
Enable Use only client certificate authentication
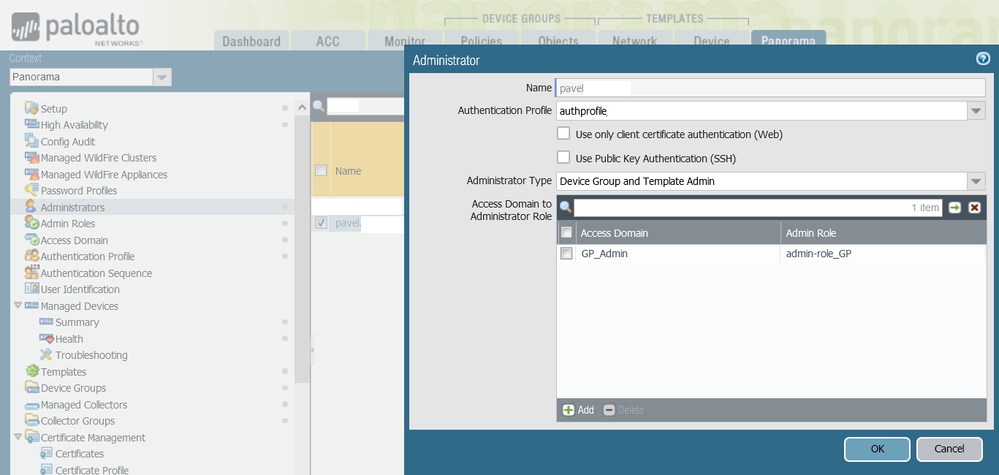pyautogui.click(x=564, y=134)
